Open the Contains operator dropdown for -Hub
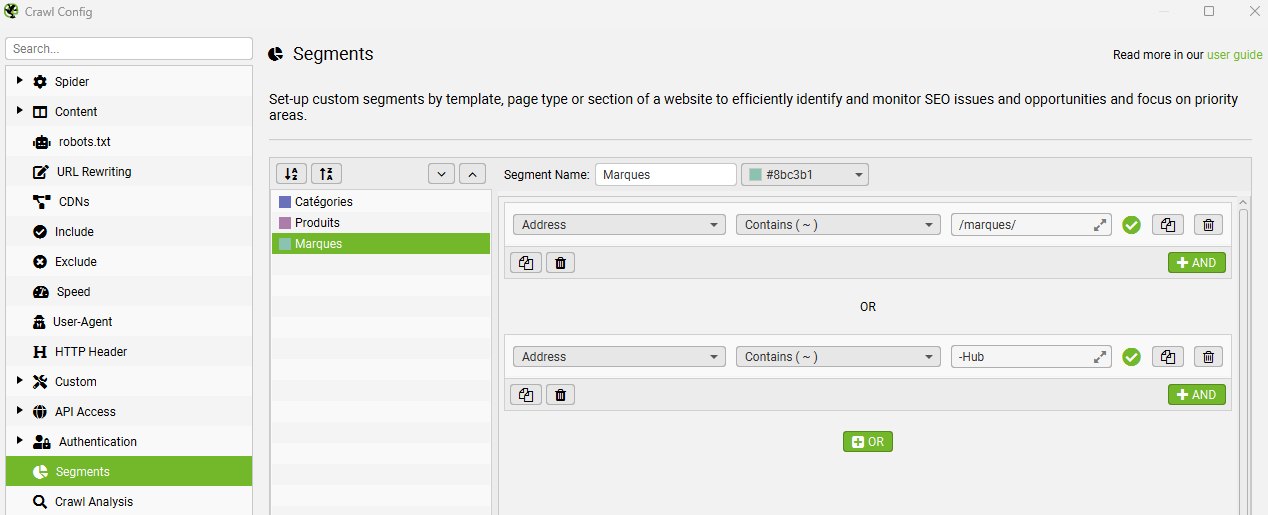 pyautogui.click(x=838, y=357)
